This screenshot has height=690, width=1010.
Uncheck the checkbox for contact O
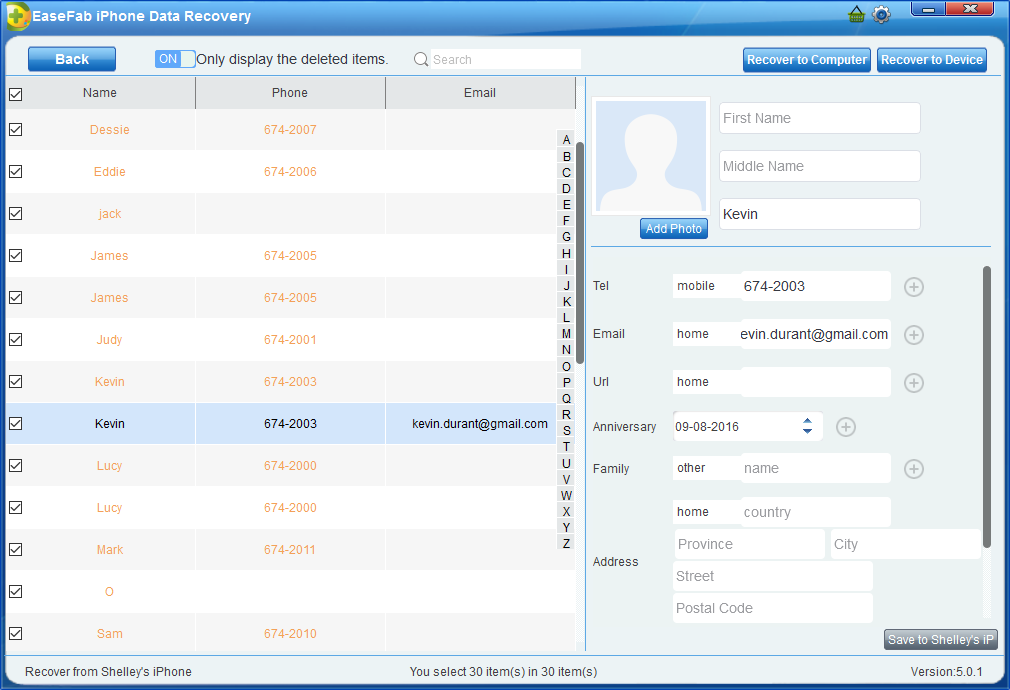click(15, 591)
